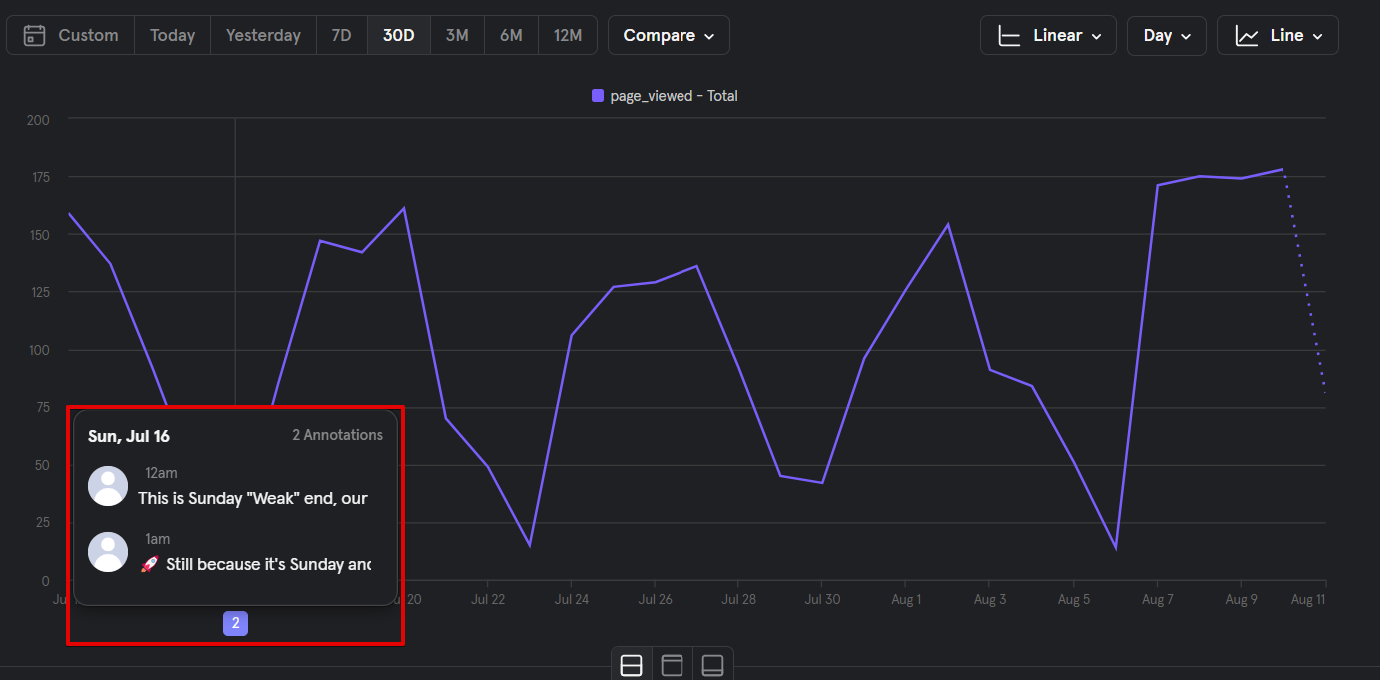
Task: Click the purple page_viewed legend swatch
Action: point(598,96)
